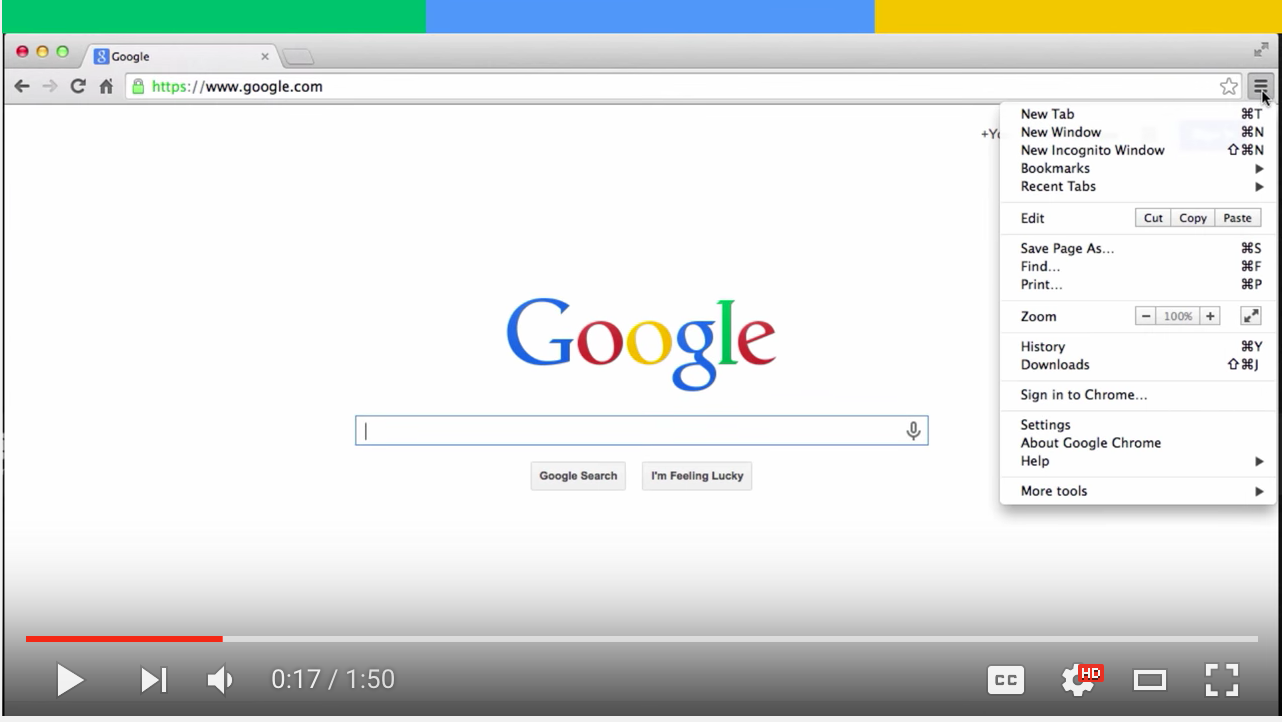Click the browser forward arrow
This screenshot has height=722, width=1282.
(x=50, y=87)
